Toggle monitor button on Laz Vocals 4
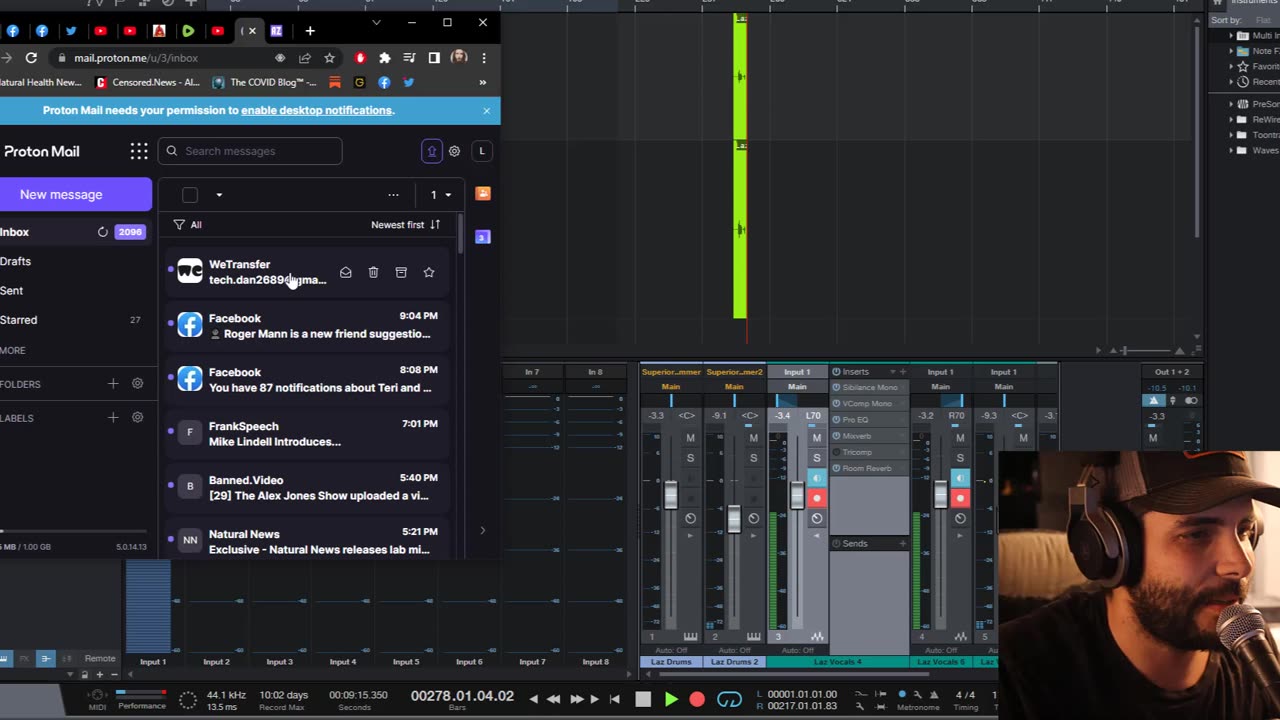This screenshot has height=720, width=1280. click(817, 478)
